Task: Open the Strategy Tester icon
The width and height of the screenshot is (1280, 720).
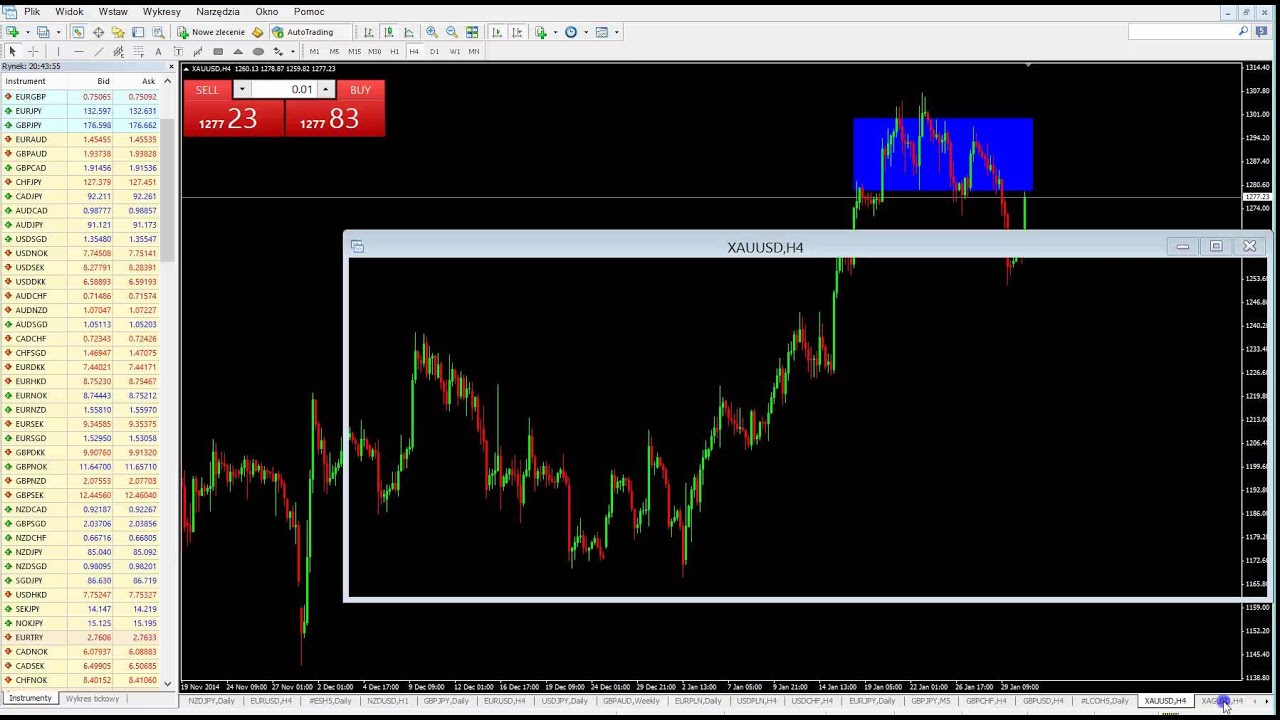Action: (x=158, y=32)
